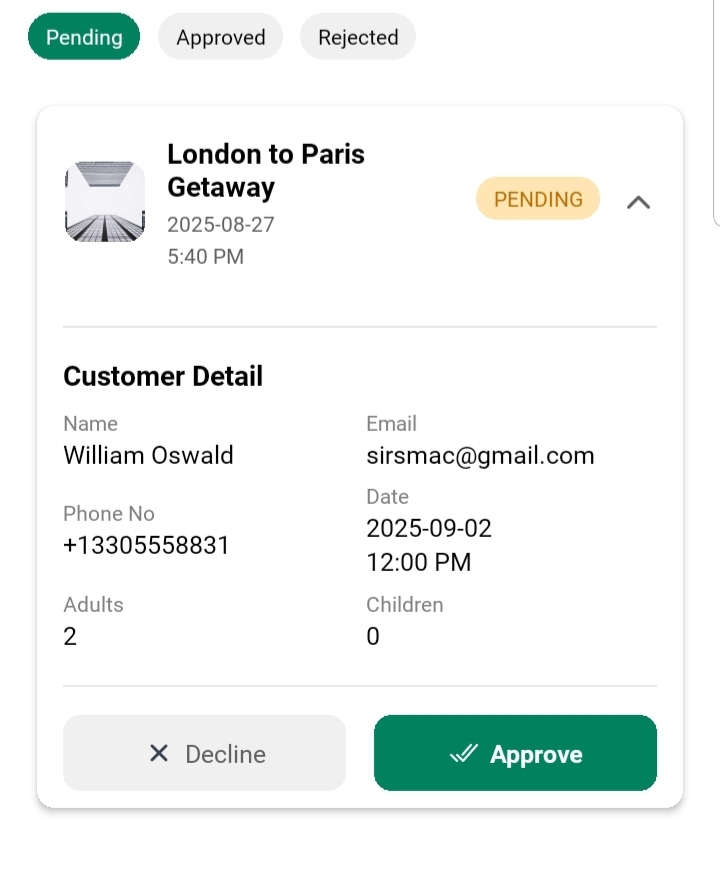Click the PENDING status badge
This screenshot has width=720, height=877.
(538, 199)
